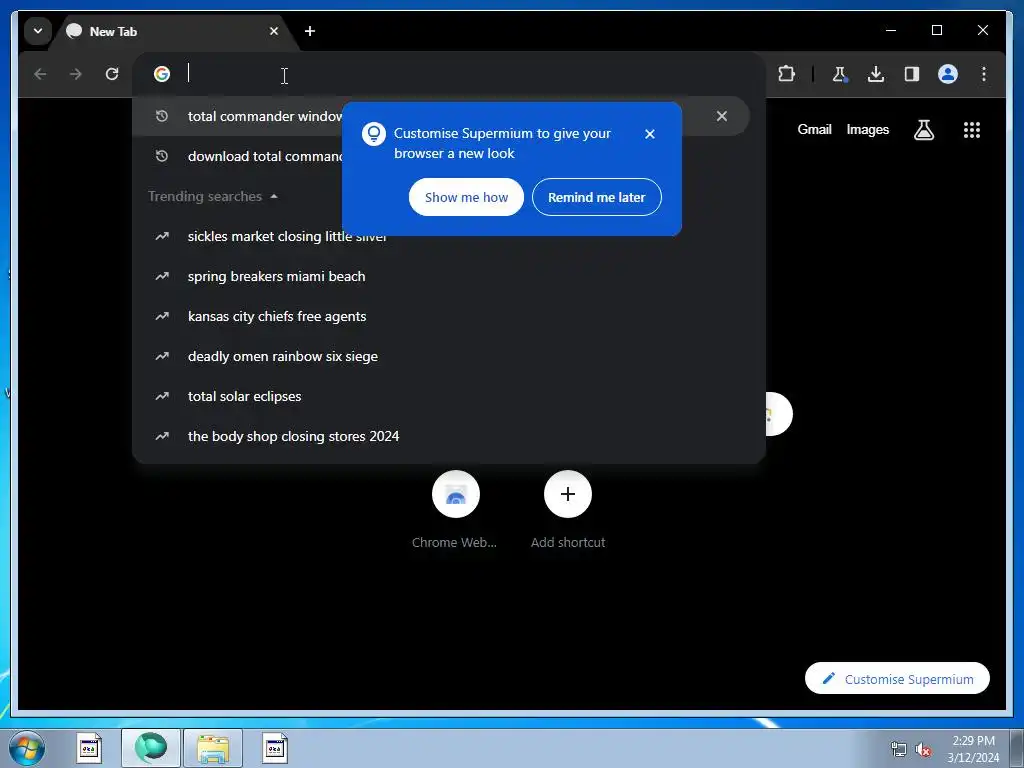This screenshot has height=768, width=1024.
Task: Choose 'deadly omen rainbow six siege' suggestion
Action: click(x=441, y=356)
